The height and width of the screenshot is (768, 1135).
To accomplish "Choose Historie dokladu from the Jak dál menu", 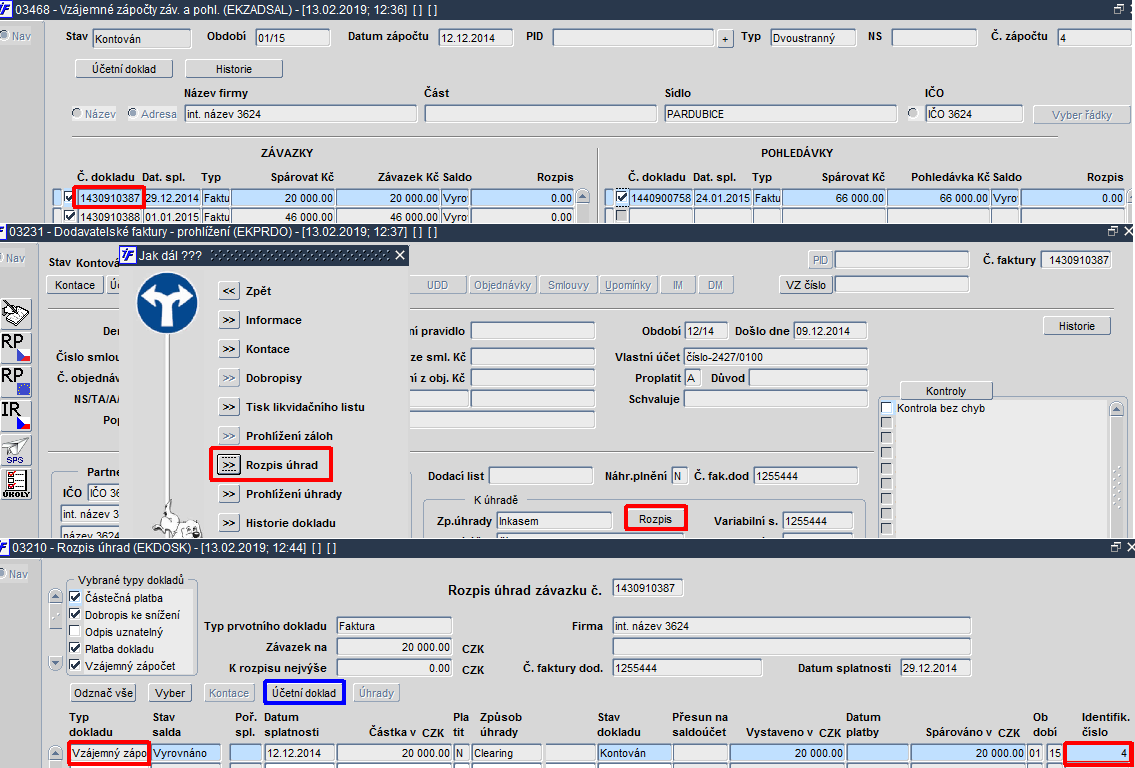I will click(290, 523).
